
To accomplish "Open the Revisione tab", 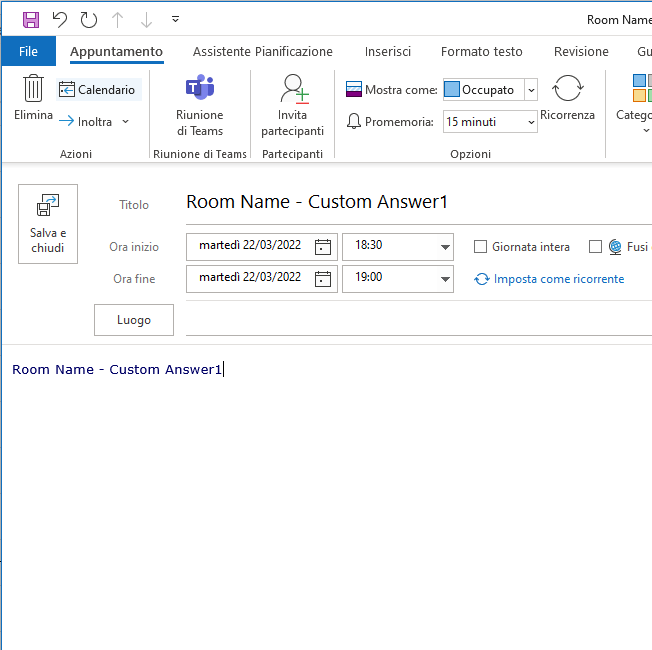I will click(581, 52).
